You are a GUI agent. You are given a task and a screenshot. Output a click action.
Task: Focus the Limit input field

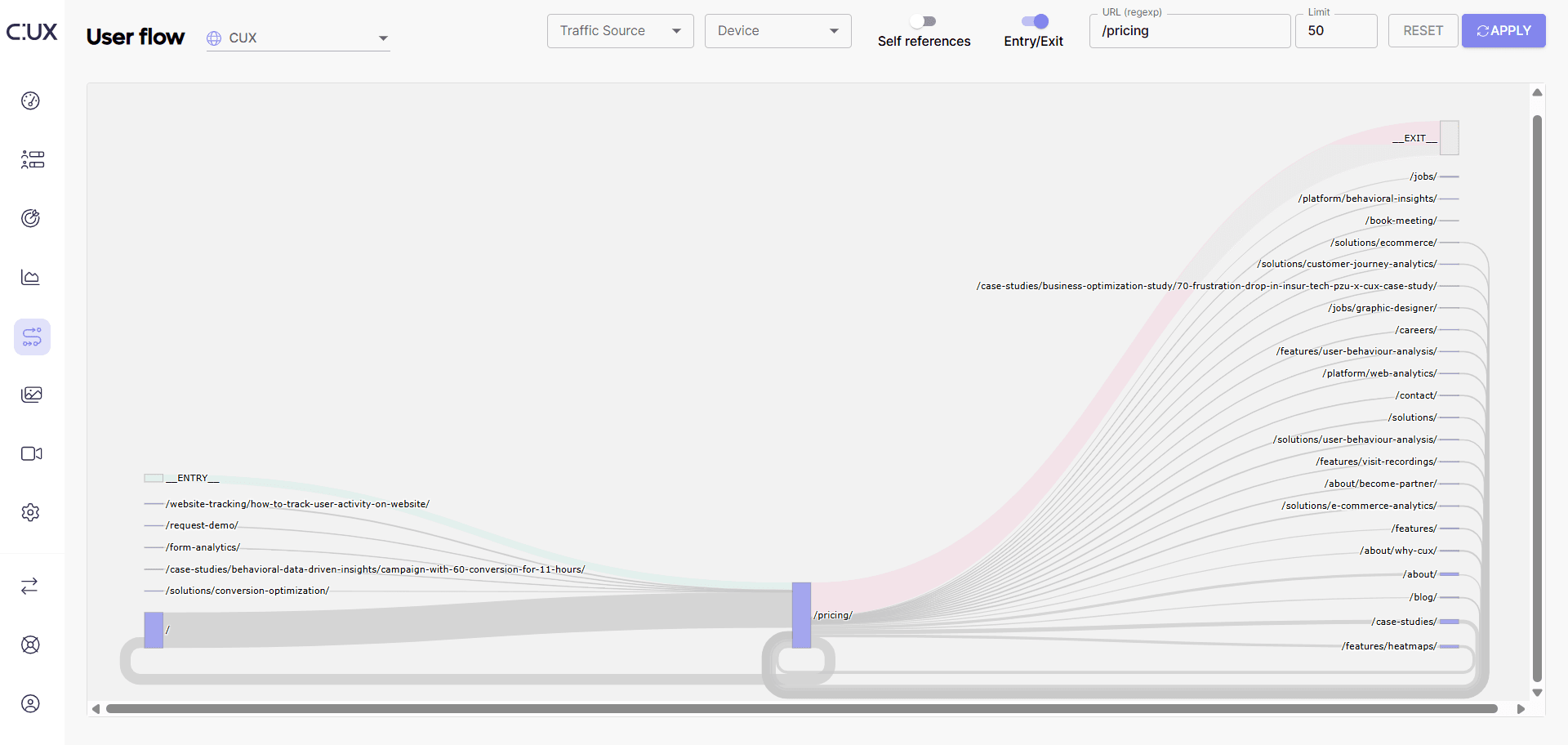(1336, 31)
